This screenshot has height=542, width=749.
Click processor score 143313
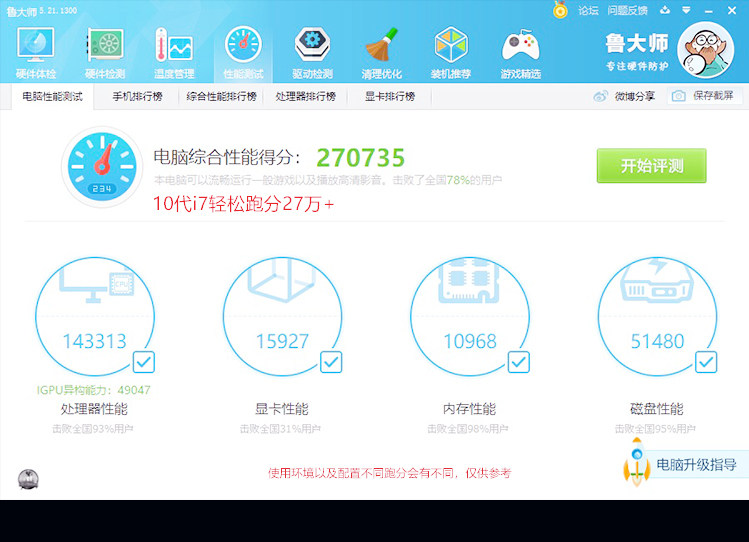coord(95,341)
